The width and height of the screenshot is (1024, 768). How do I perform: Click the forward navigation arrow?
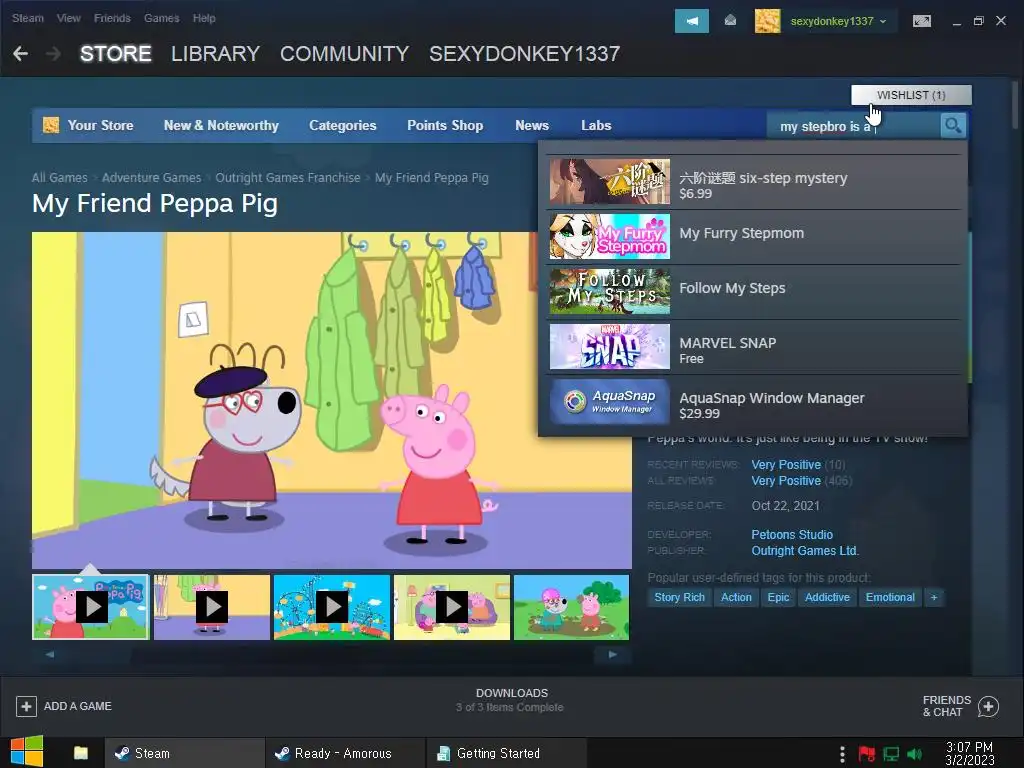pos(54,54)
